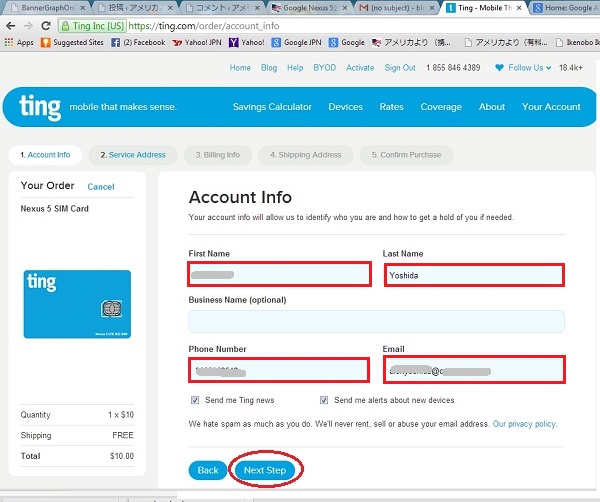This screenshot has height=502, width=600.
Task: Click the Home link at top
Action: coord(240,68)
